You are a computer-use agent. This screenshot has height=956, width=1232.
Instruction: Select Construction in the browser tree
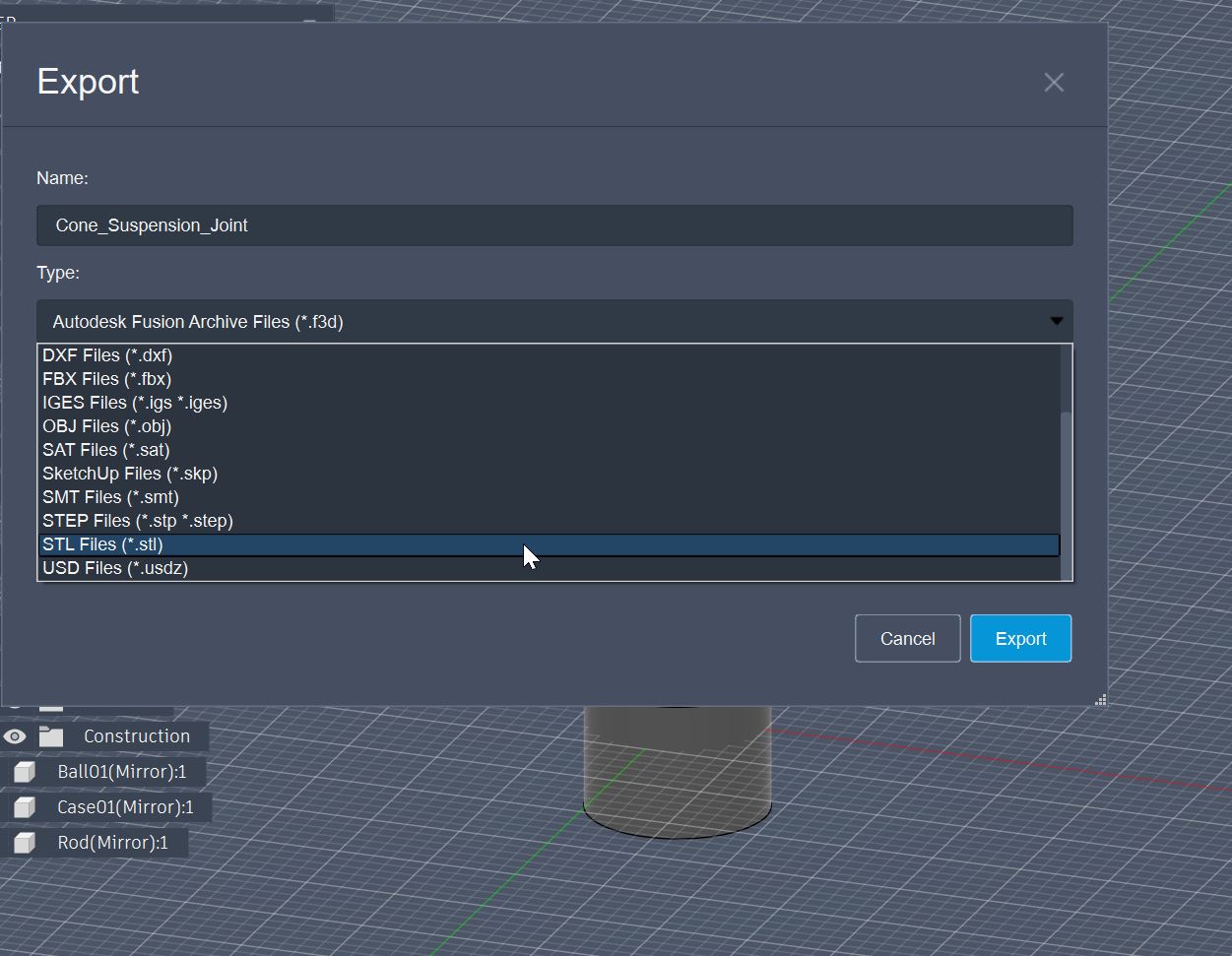137,736
